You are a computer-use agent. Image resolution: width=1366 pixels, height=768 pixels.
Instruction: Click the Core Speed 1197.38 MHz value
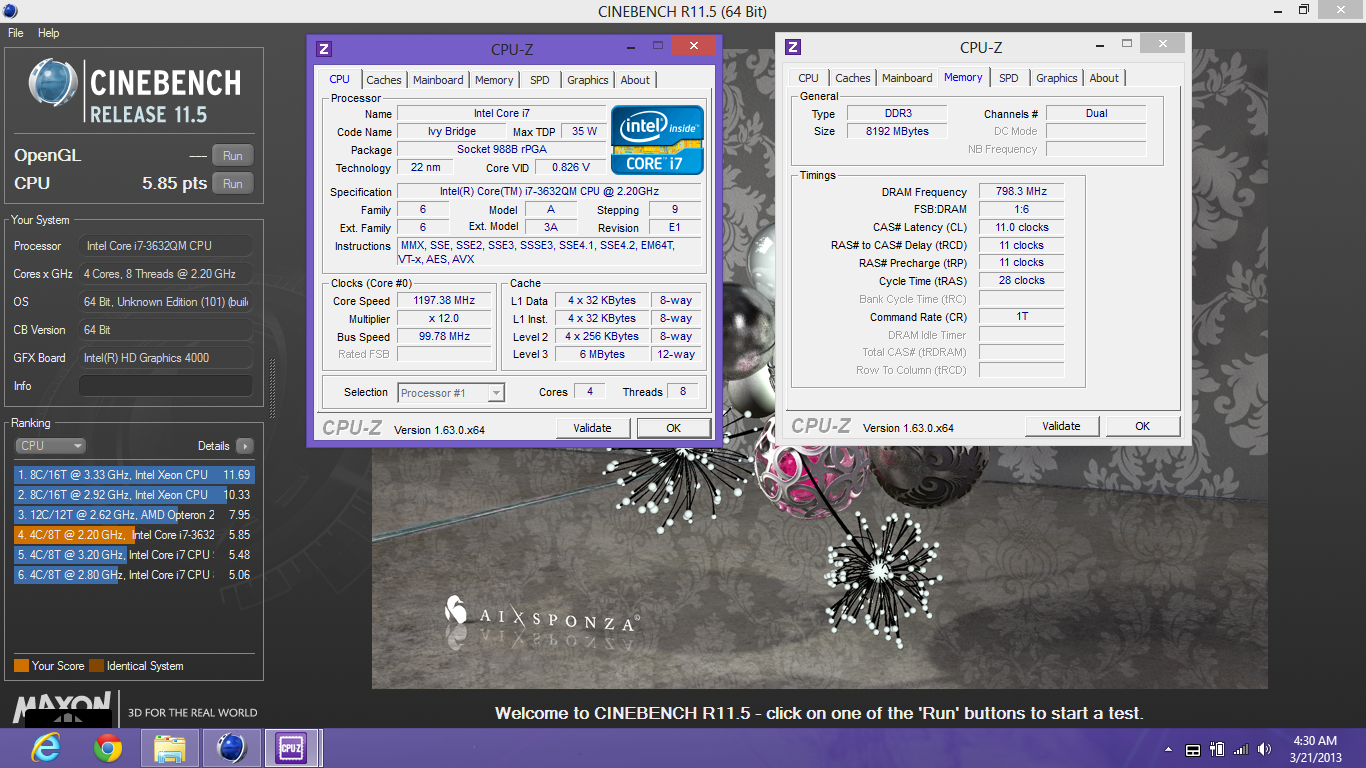click(445, 301)
